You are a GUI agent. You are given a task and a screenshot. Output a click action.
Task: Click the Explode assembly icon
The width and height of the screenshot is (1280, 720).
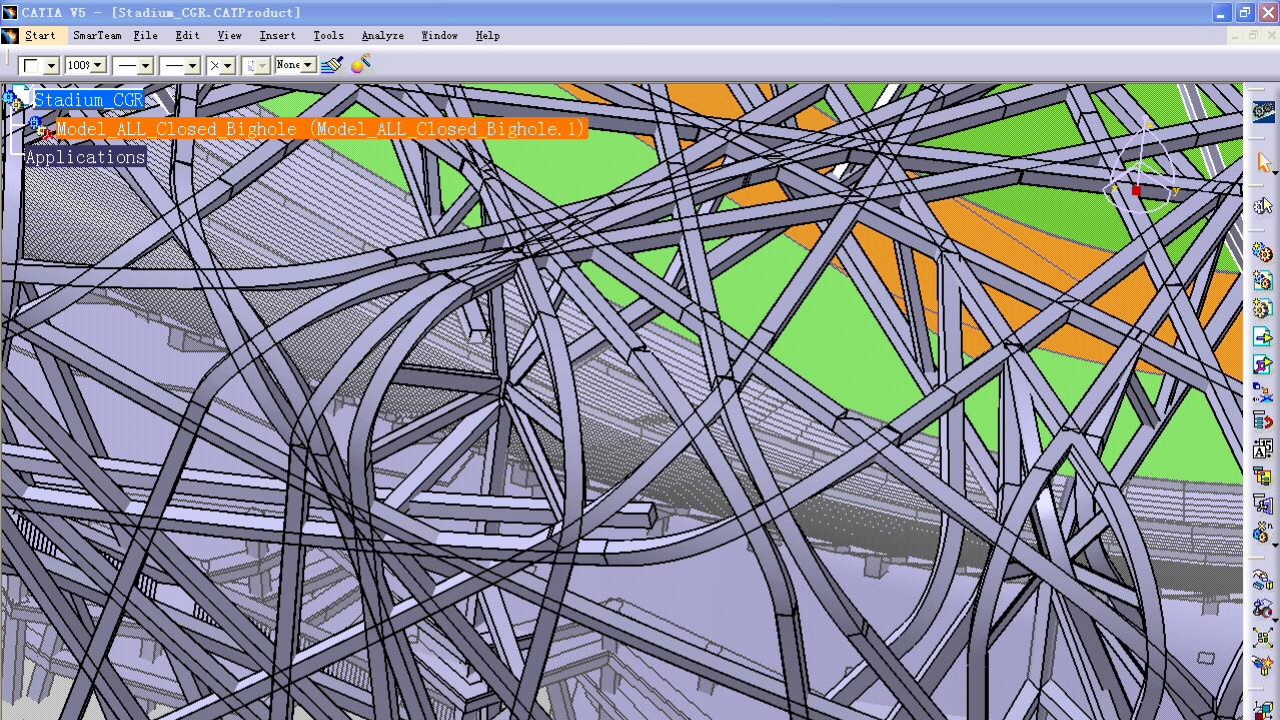point(1263,638)
